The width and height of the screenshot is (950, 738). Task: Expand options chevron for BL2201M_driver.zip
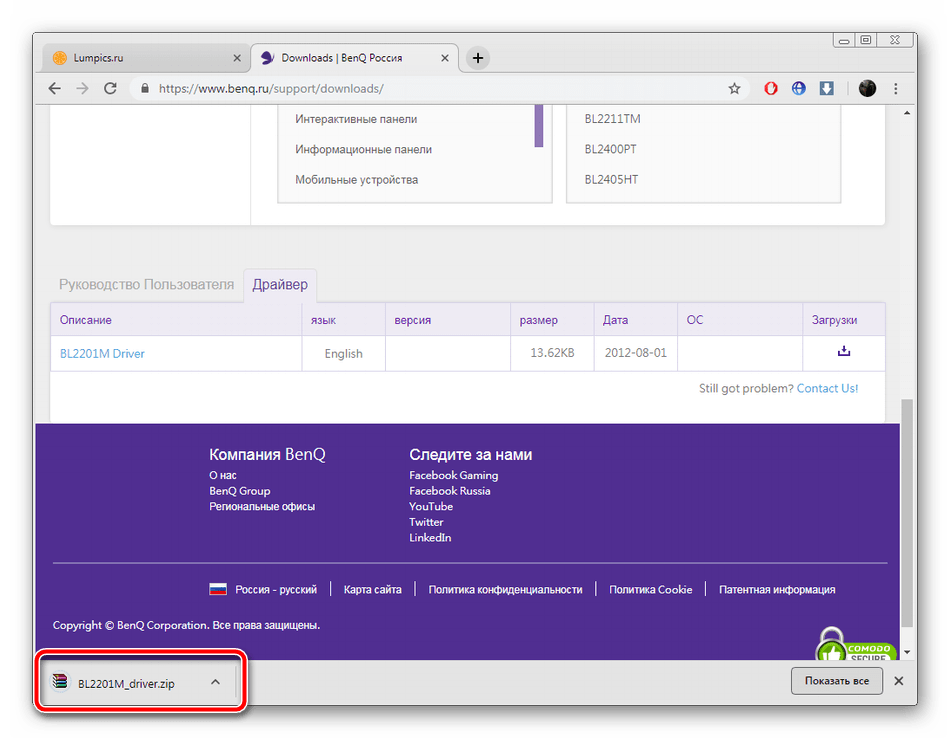(x=215, y=682)
